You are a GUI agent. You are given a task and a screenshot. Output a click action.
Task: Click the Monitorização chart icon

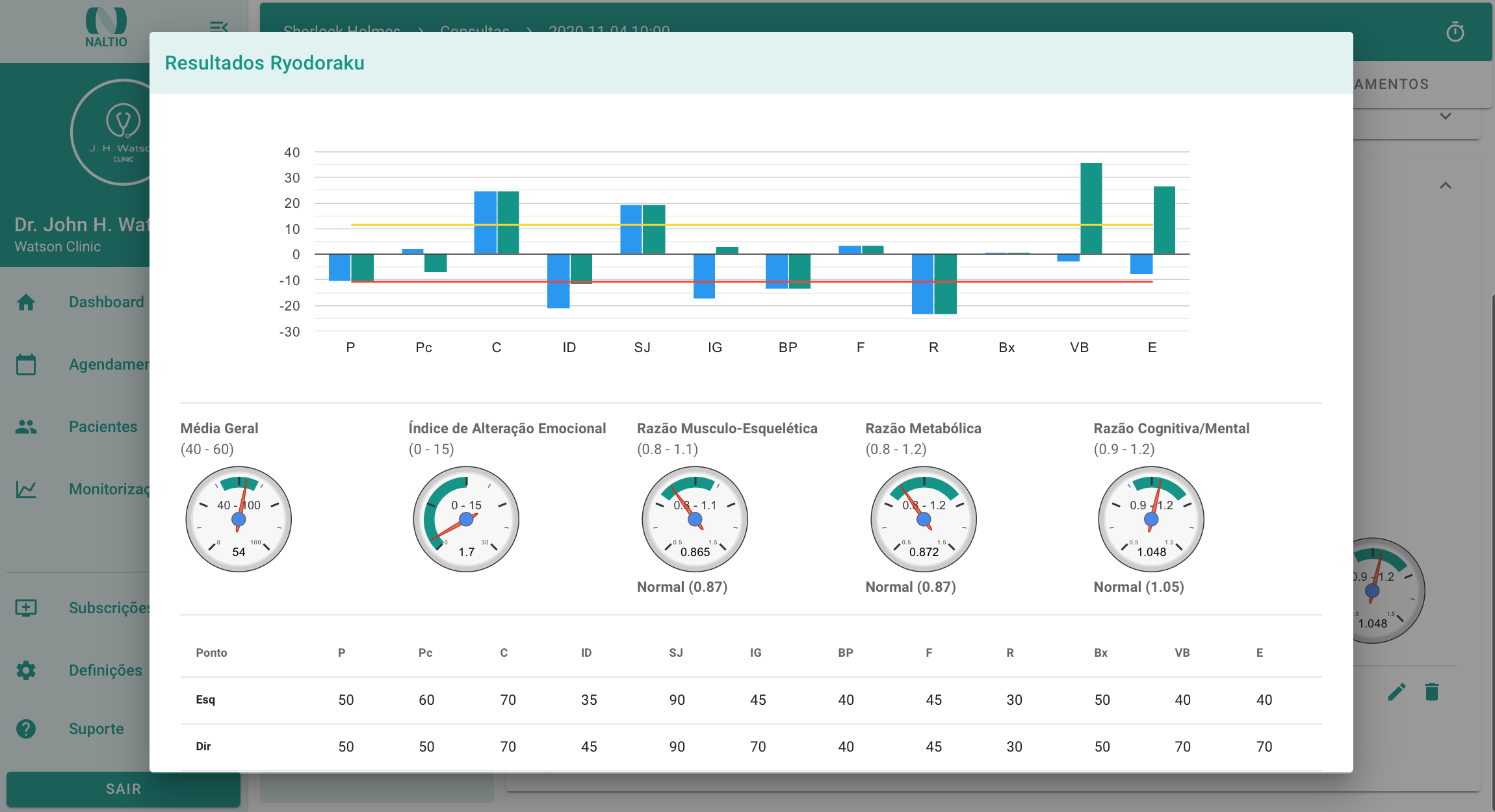(26, 489)
